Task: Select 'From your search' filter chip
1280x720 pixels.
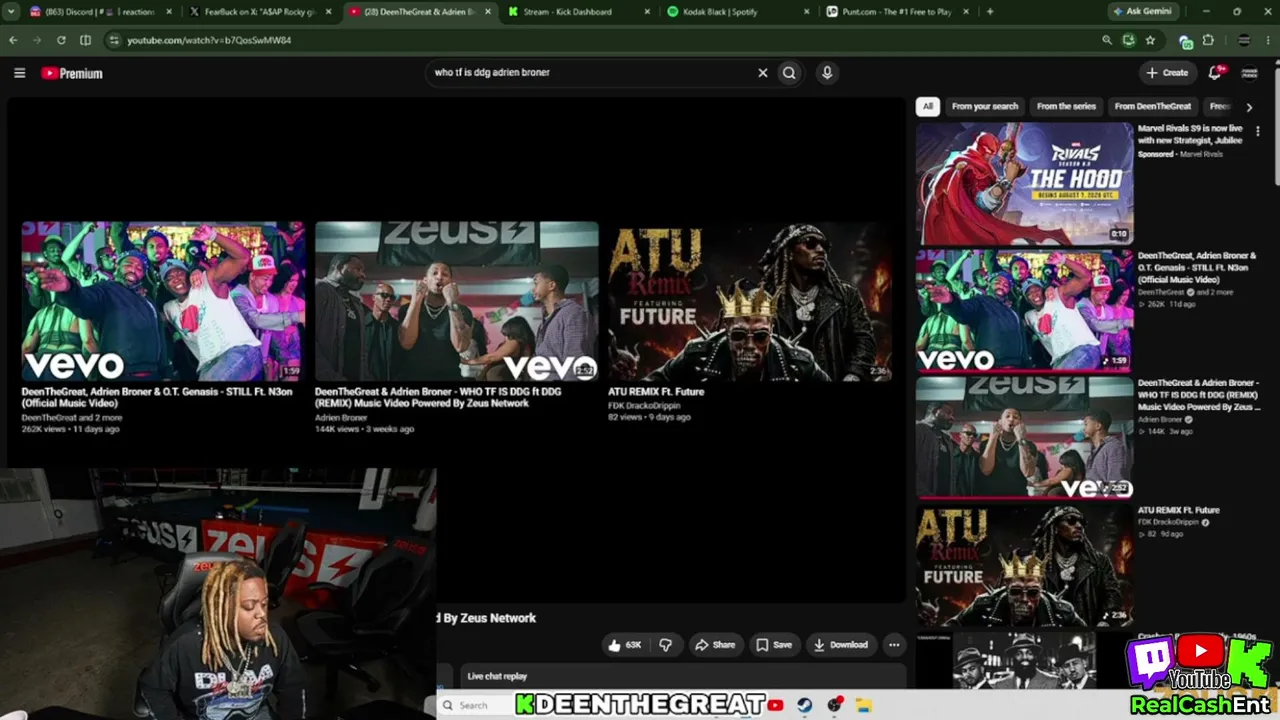Action: pyautogui.click(x=985, y=106)
